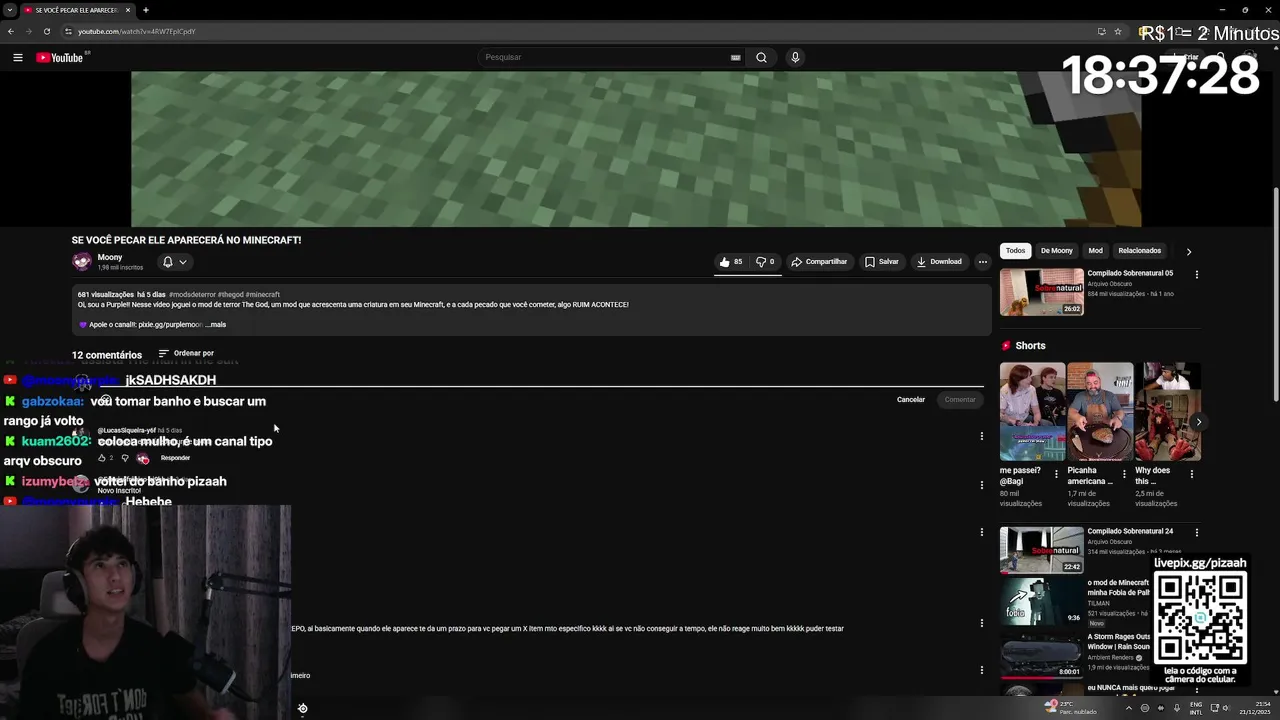Go back with browser back arrow
This screenshot has height=720, width=1280.
coord(11,31)
